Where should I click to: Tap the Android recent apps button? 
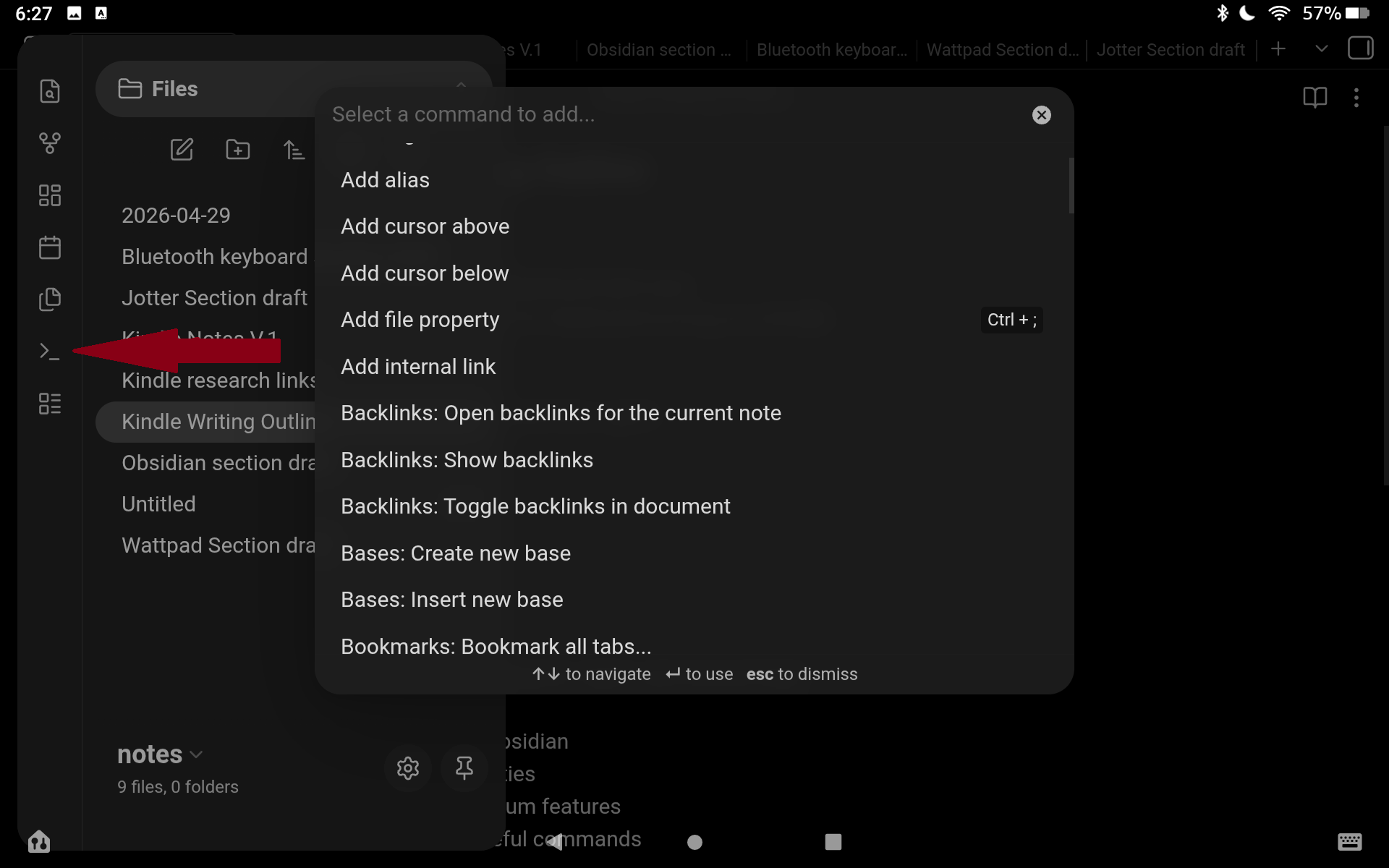[833, 842]
